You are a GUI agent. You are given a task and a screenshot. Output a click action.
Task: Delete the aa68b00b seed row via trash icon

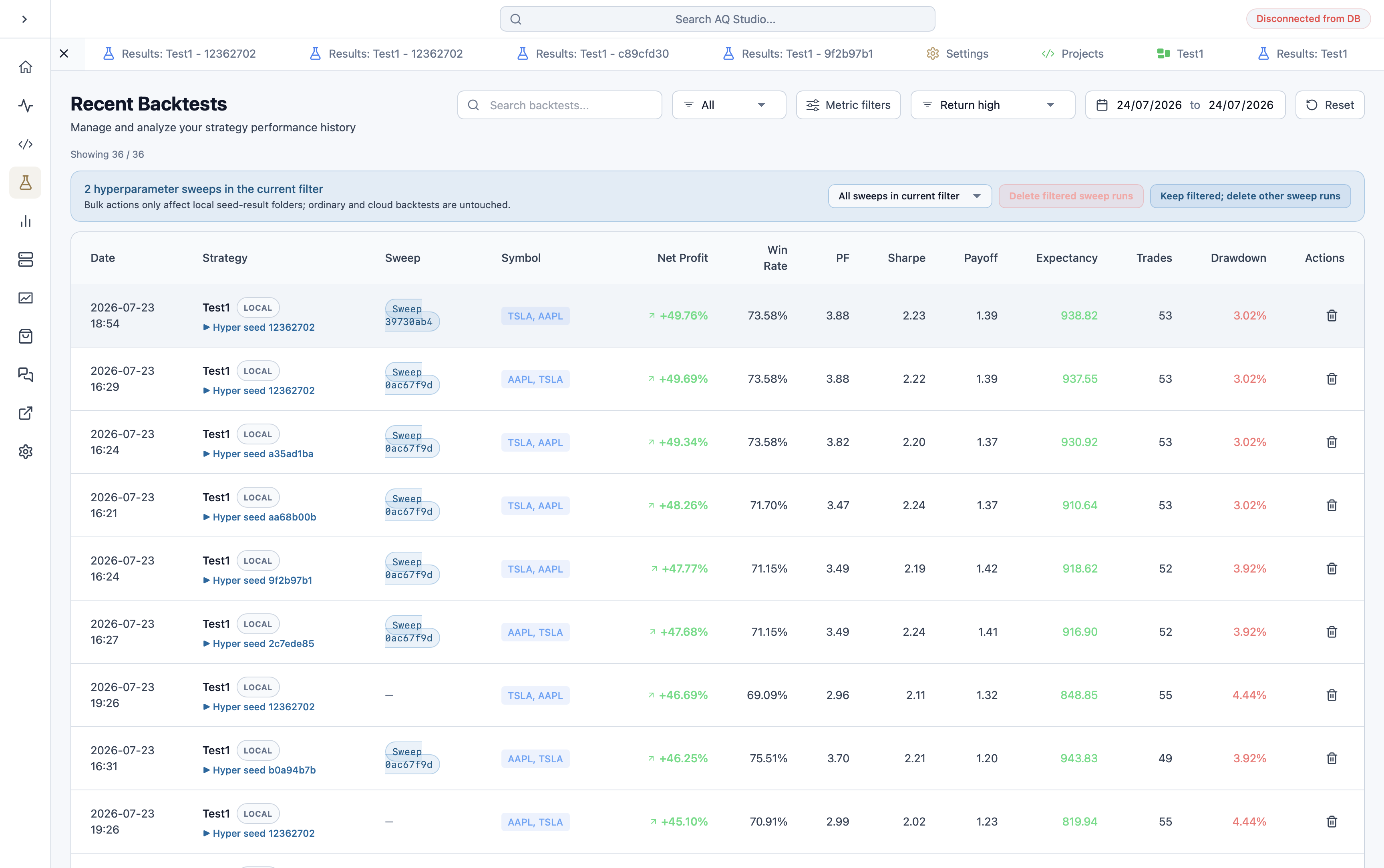(x=1332, y=505)
